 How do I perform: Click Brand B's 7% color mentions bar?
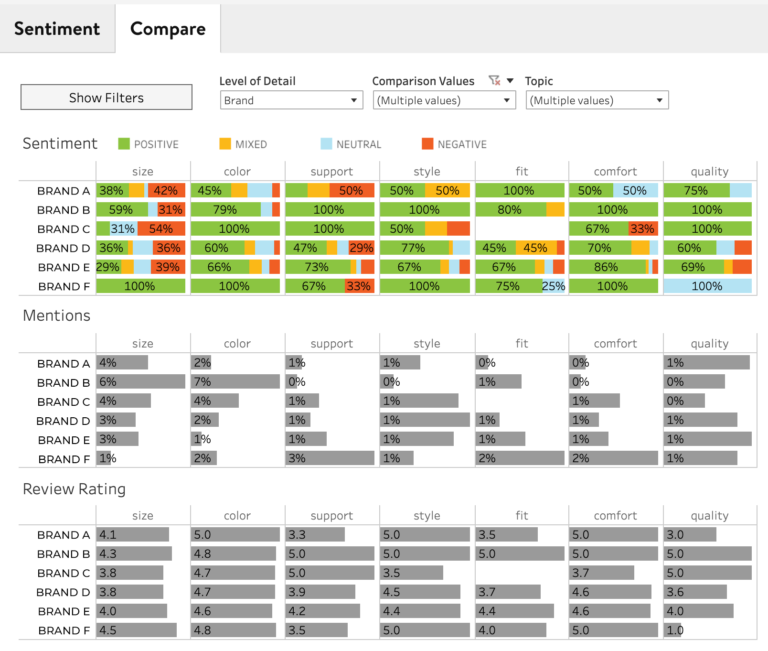click(236, 382)
